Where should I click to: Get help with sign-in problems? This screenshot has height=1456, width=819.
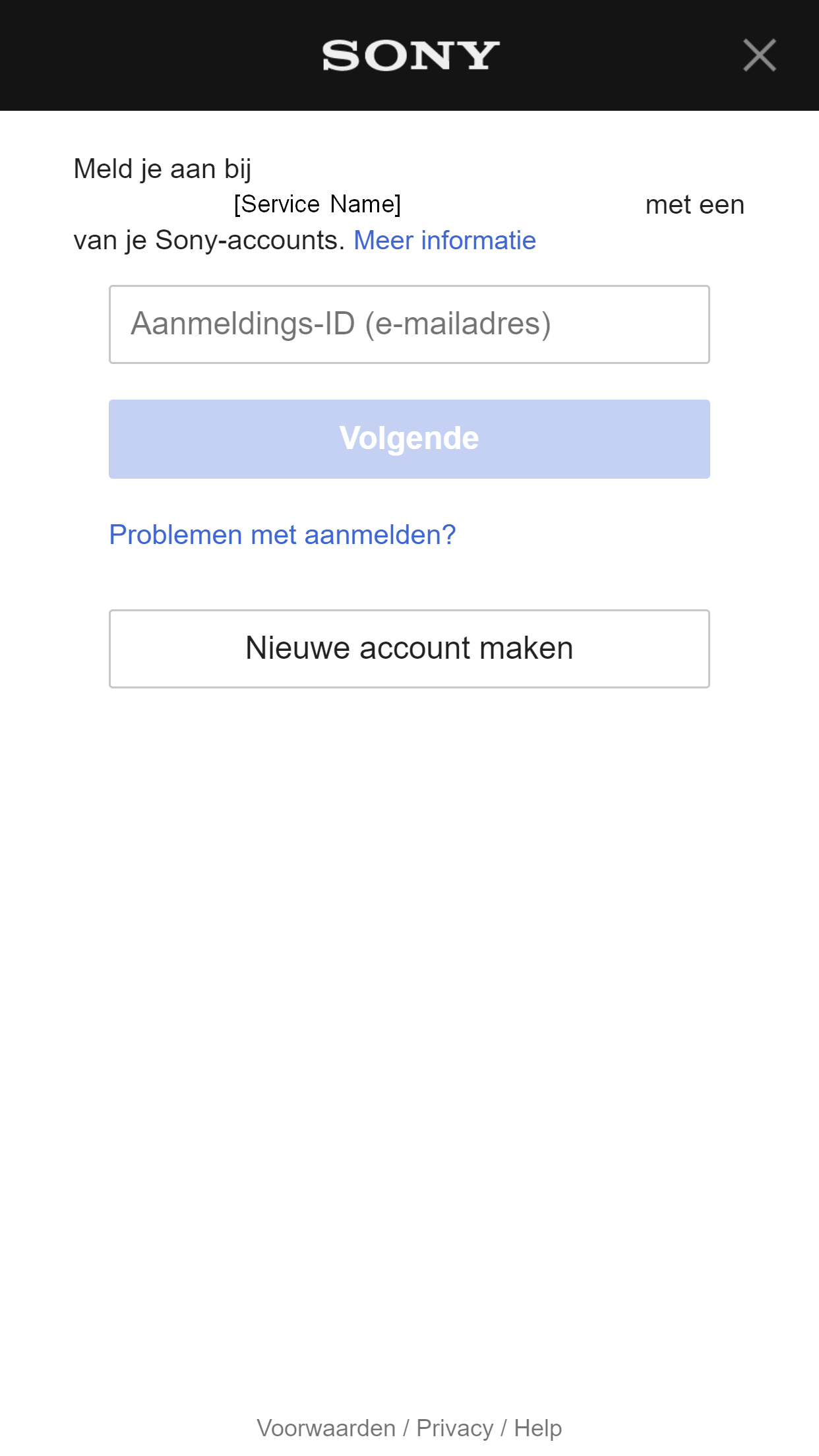282,535
